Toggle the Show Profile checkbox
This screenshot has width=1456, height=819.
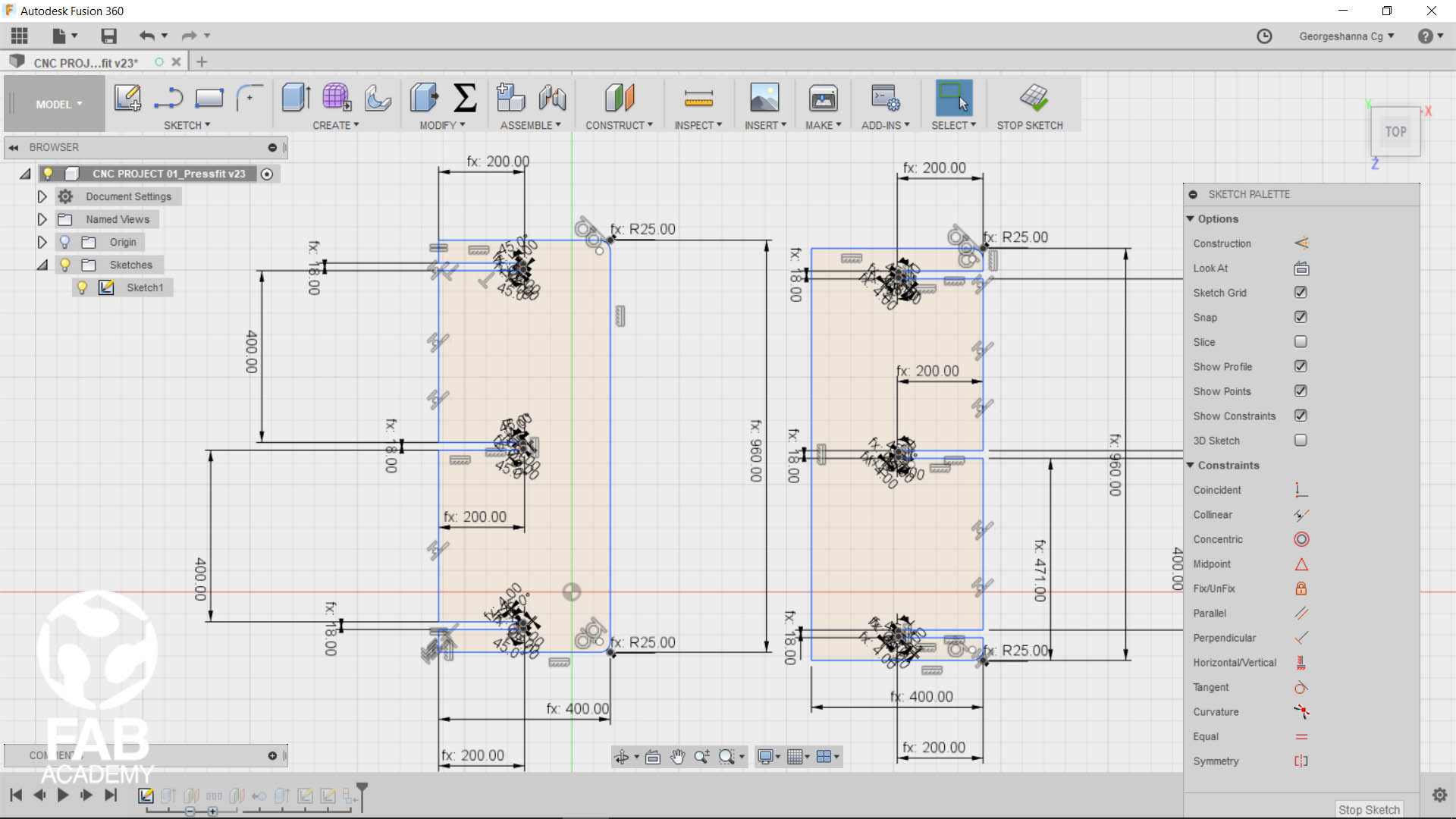click(1301, 366)
